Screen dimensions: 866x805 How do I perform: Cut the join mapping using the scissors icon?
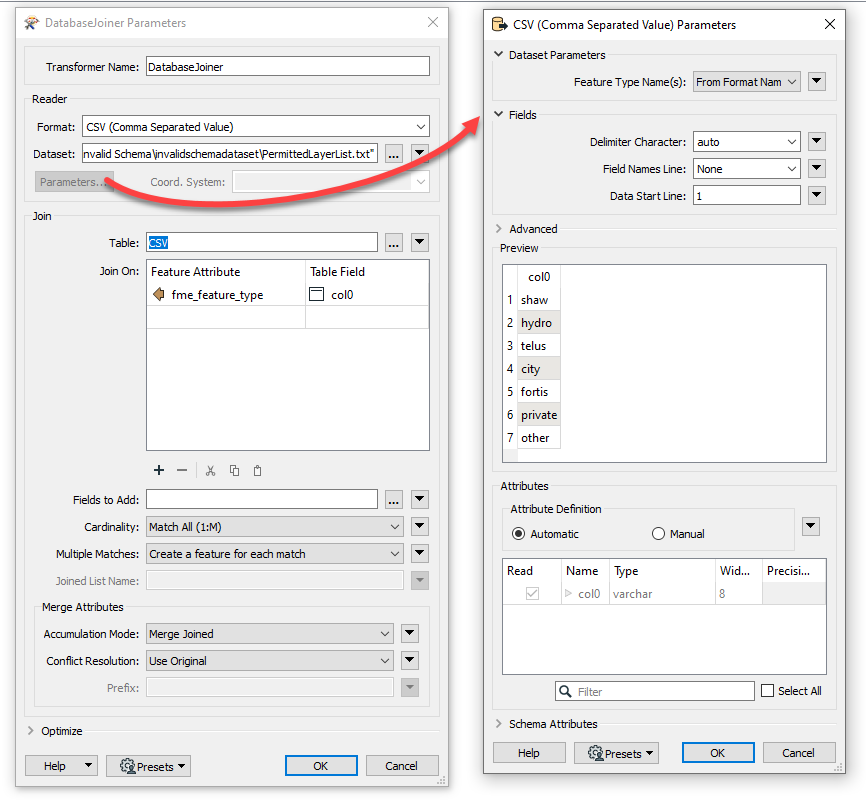[212, 470]
